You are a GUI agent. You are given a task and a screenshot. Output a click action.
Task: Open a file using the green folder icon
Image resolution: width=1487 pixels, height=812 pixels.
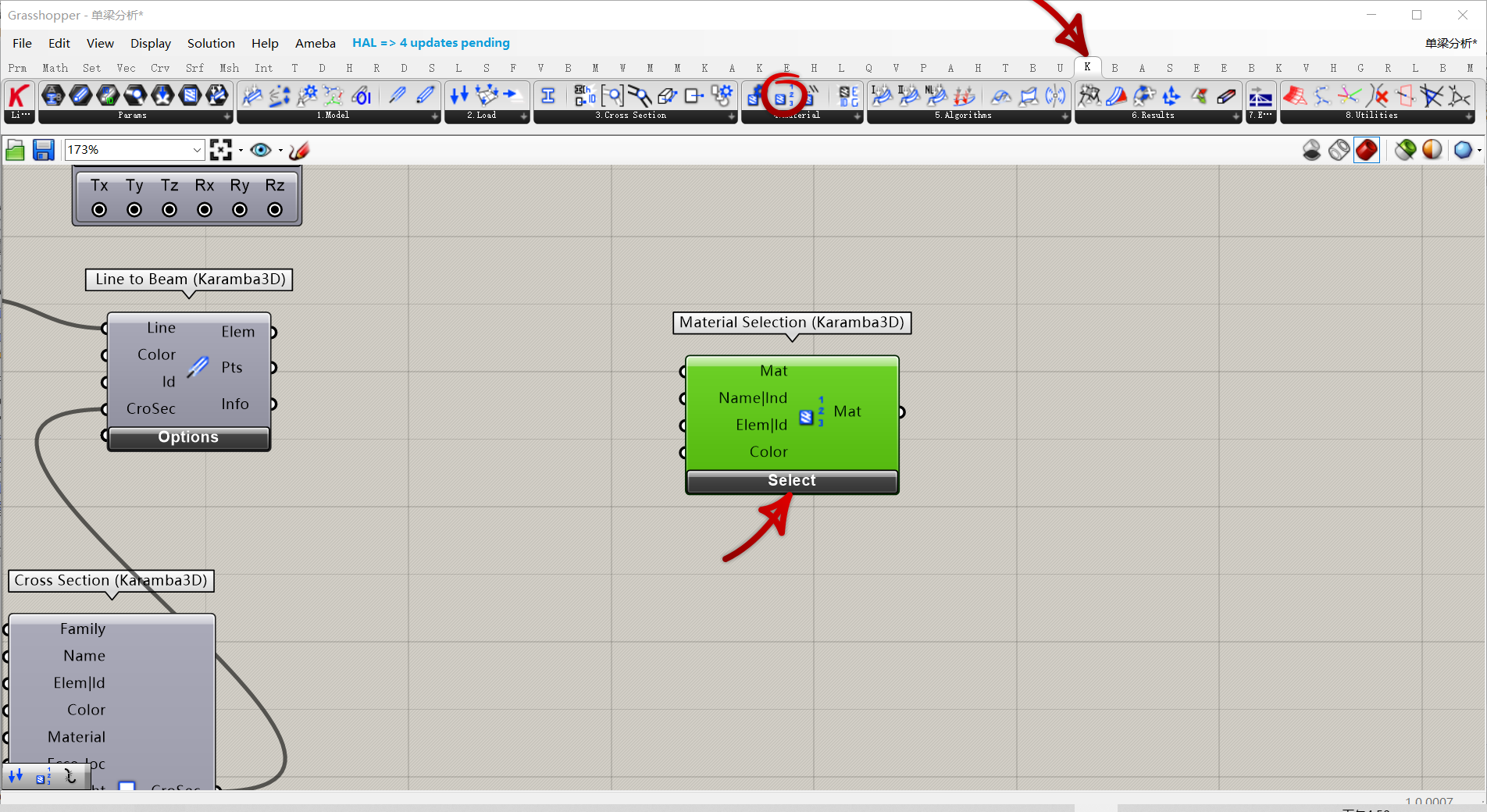[15, 150]
